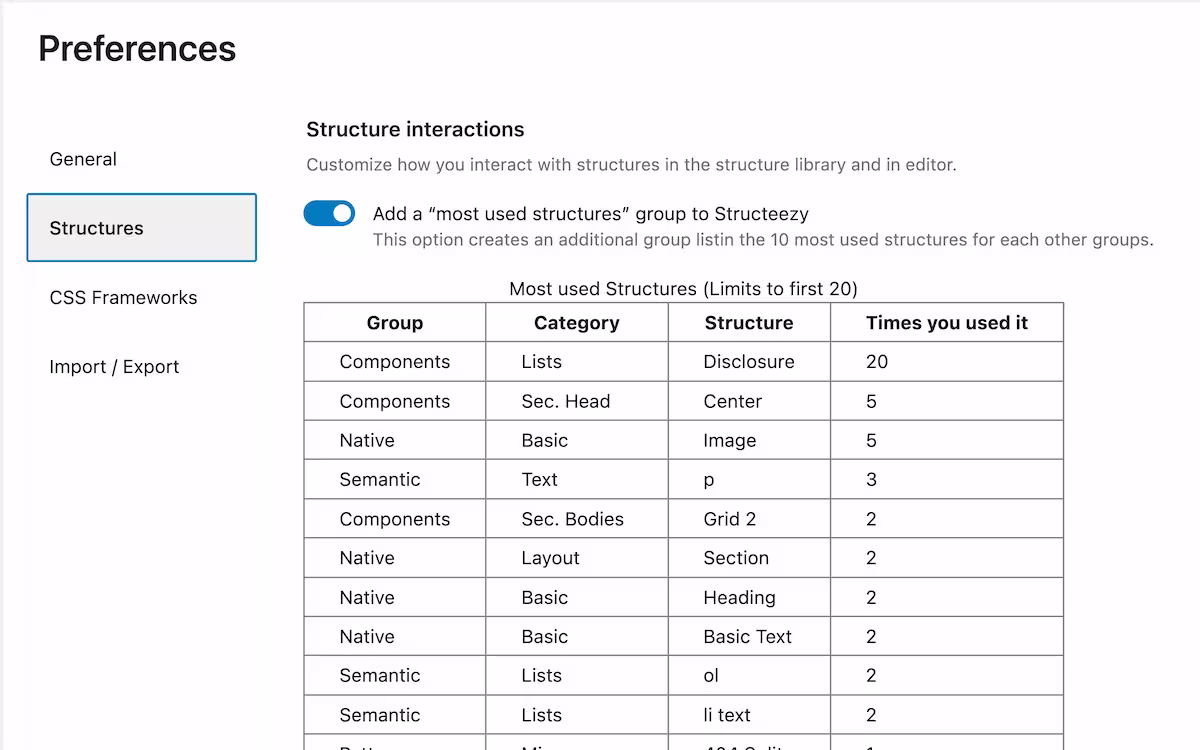
Task: Click the Heading structure cell
Action: (x=739, y=598)
